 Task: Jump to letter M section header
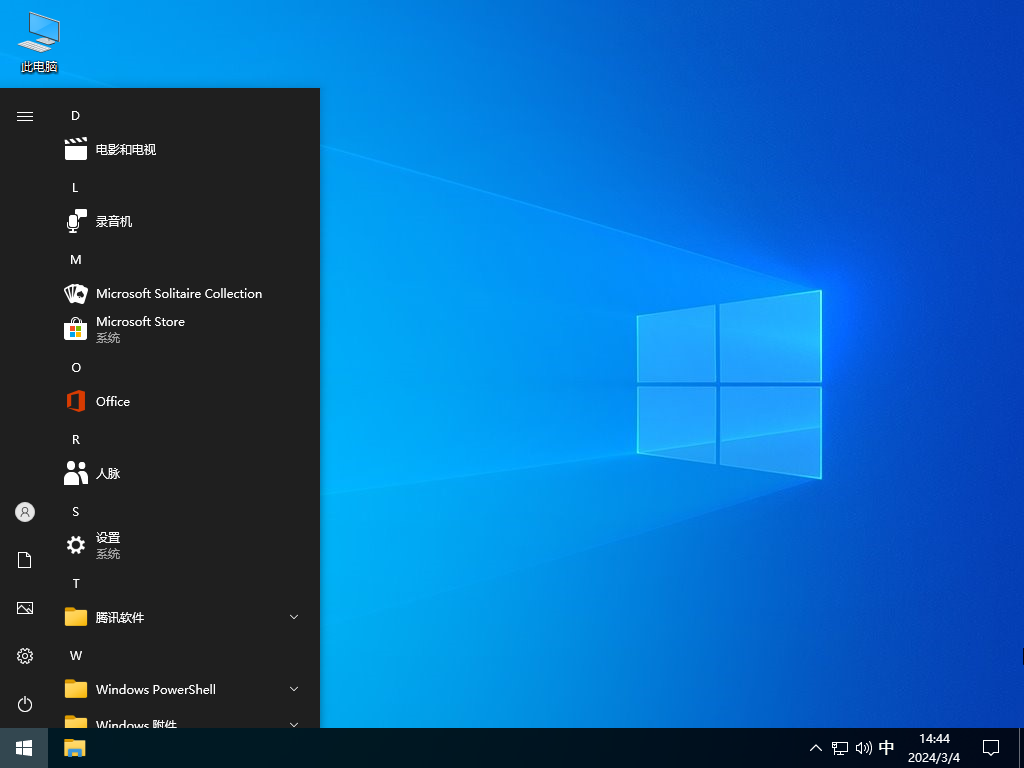75,260
